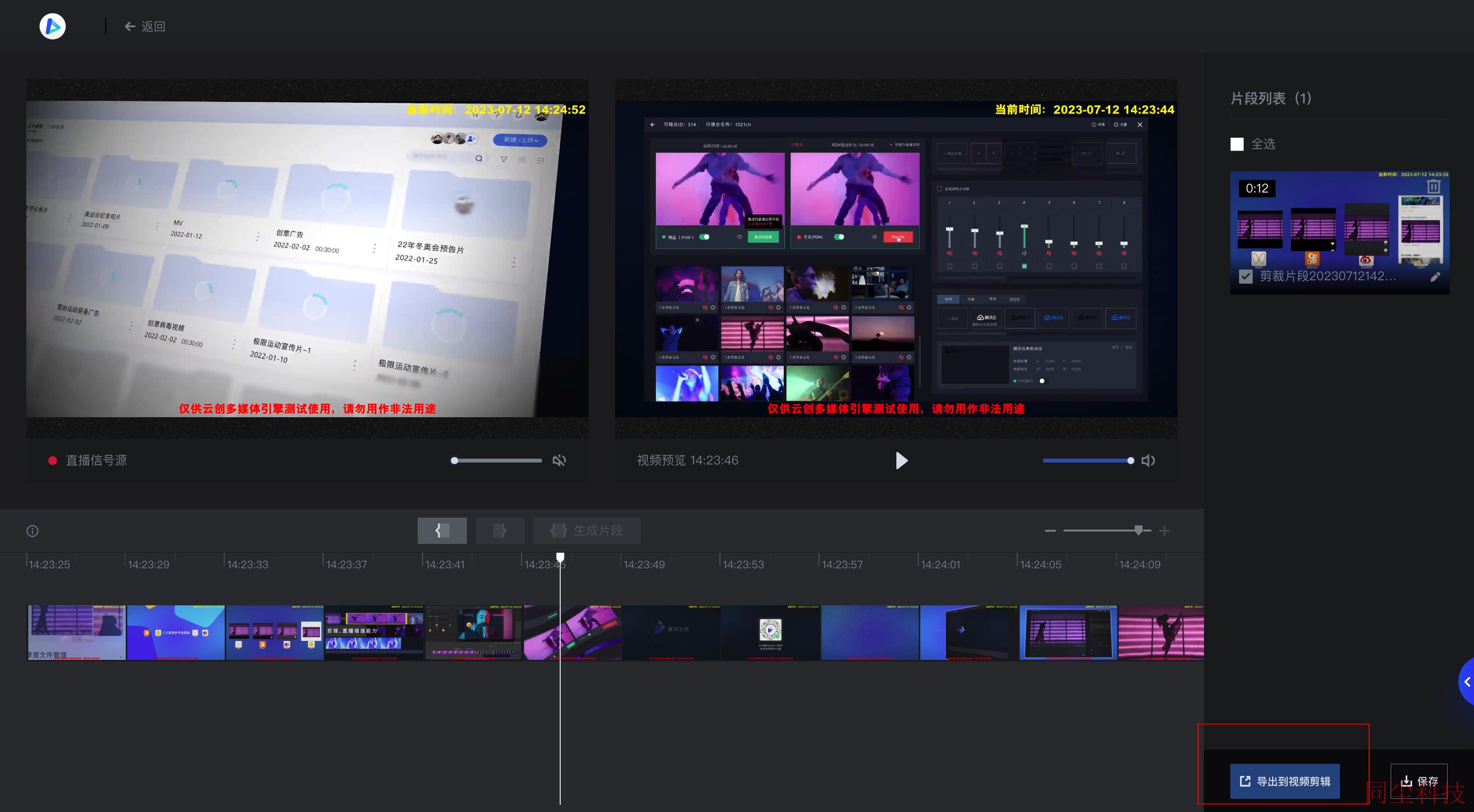Unmute the live signal source speaker icon
The height and width of the screenshot is (812, 1474).
click(559, 461)
